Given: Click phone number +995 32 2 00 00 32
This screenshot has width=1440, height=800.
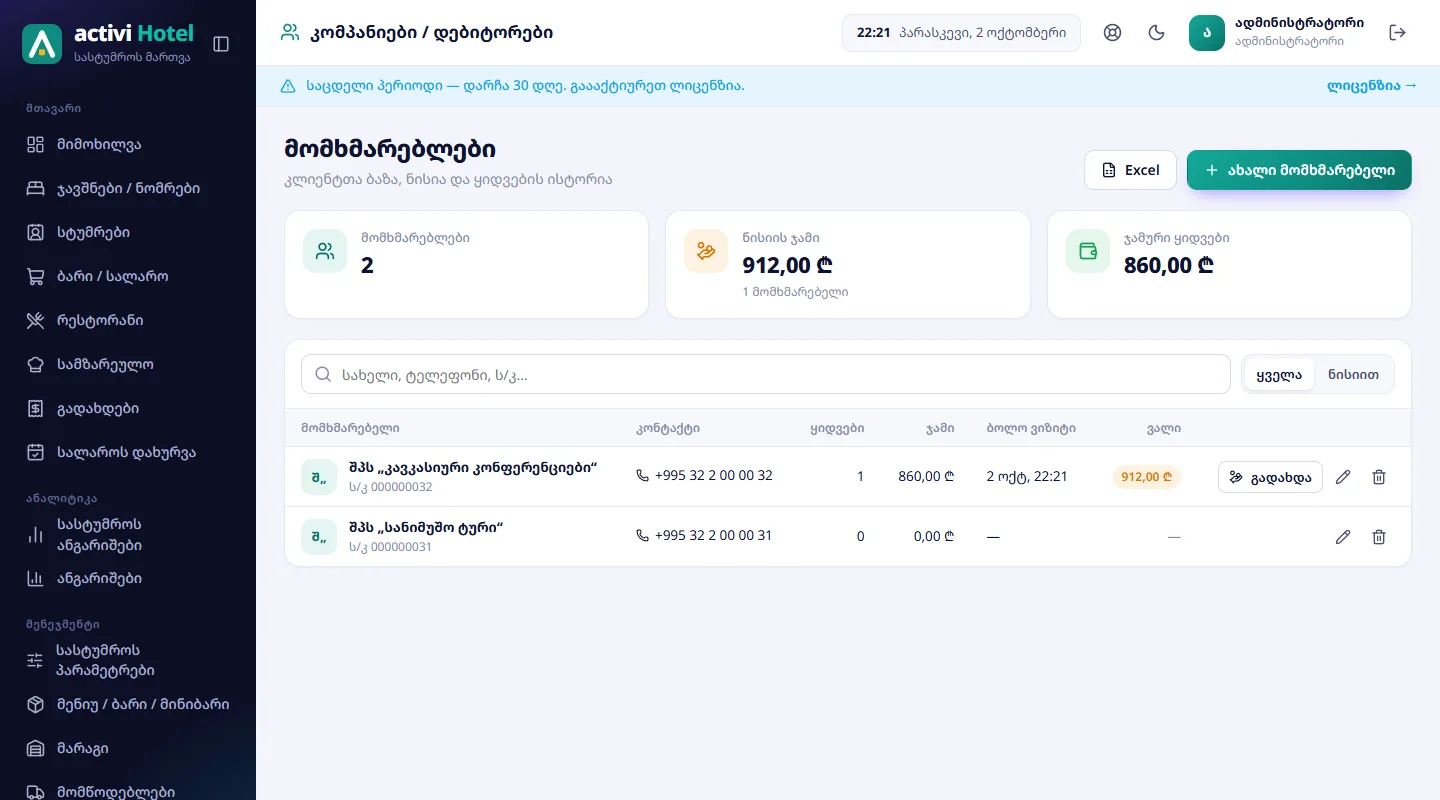Looking at the screenshot, I should [704, 476].
